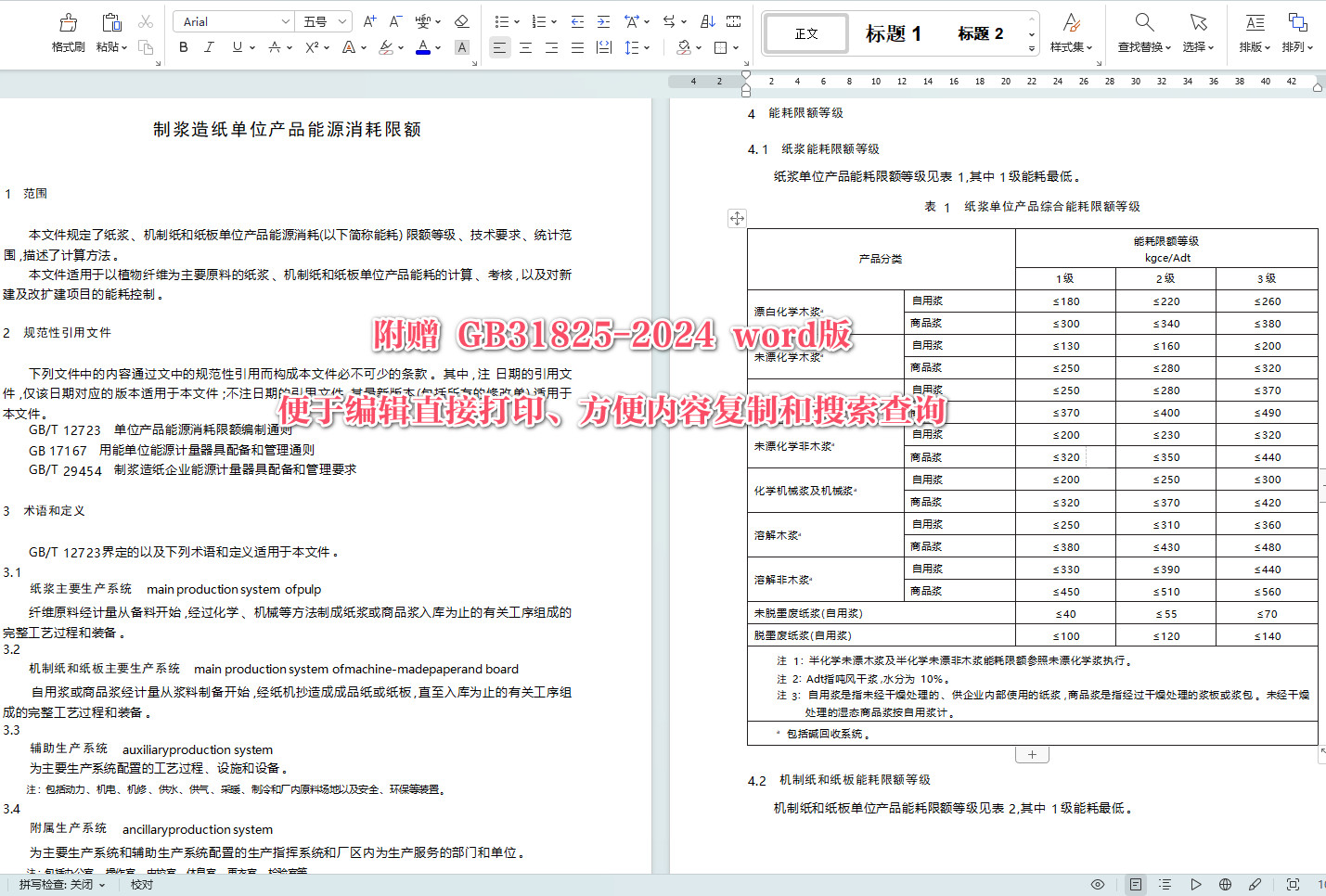Viewport: 1326px width, 896px height.
Task: Click the Cut scissors icon
Action: coord(146,20)
